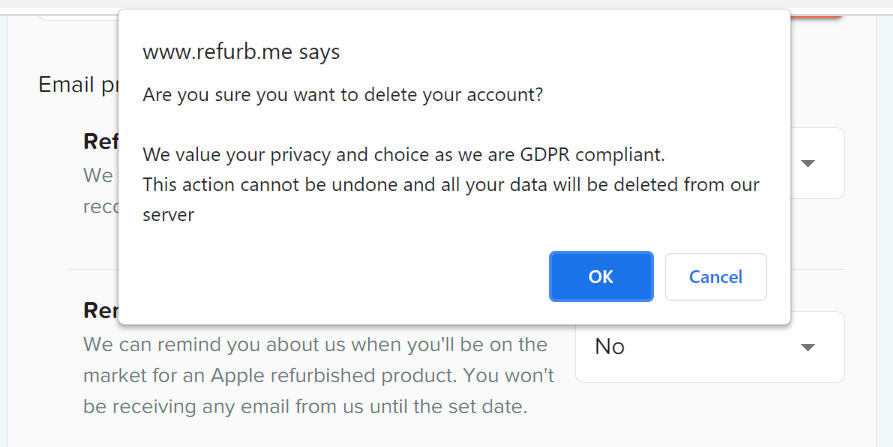Cancel the delete account dialog
This screenshot has height=447, width=893.
715,277
